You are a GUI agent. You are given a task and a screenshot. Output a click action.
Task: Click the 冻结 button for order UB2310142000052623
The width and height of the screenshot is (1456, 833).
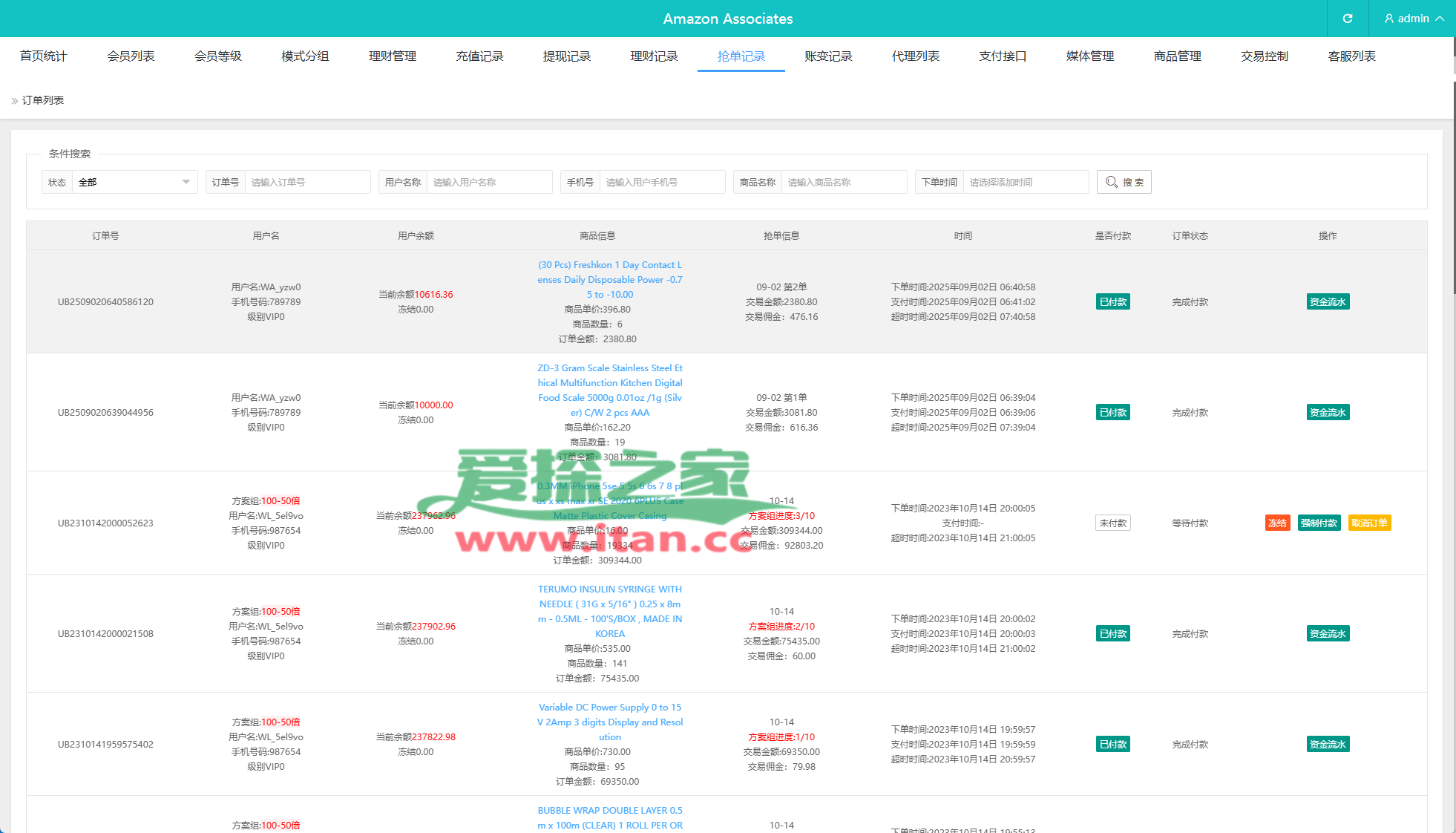(1277, 523)
